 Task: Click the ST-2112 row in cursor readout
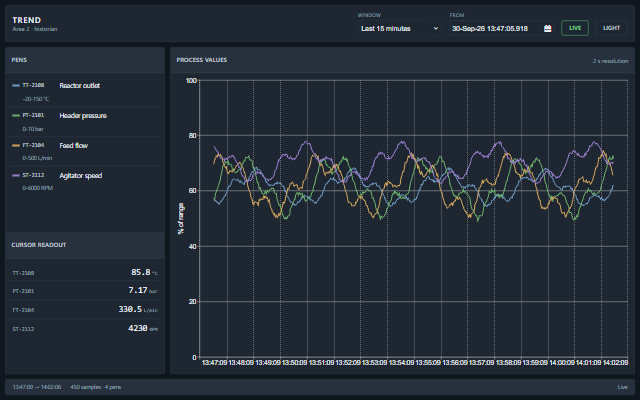[x=85, y=328]
